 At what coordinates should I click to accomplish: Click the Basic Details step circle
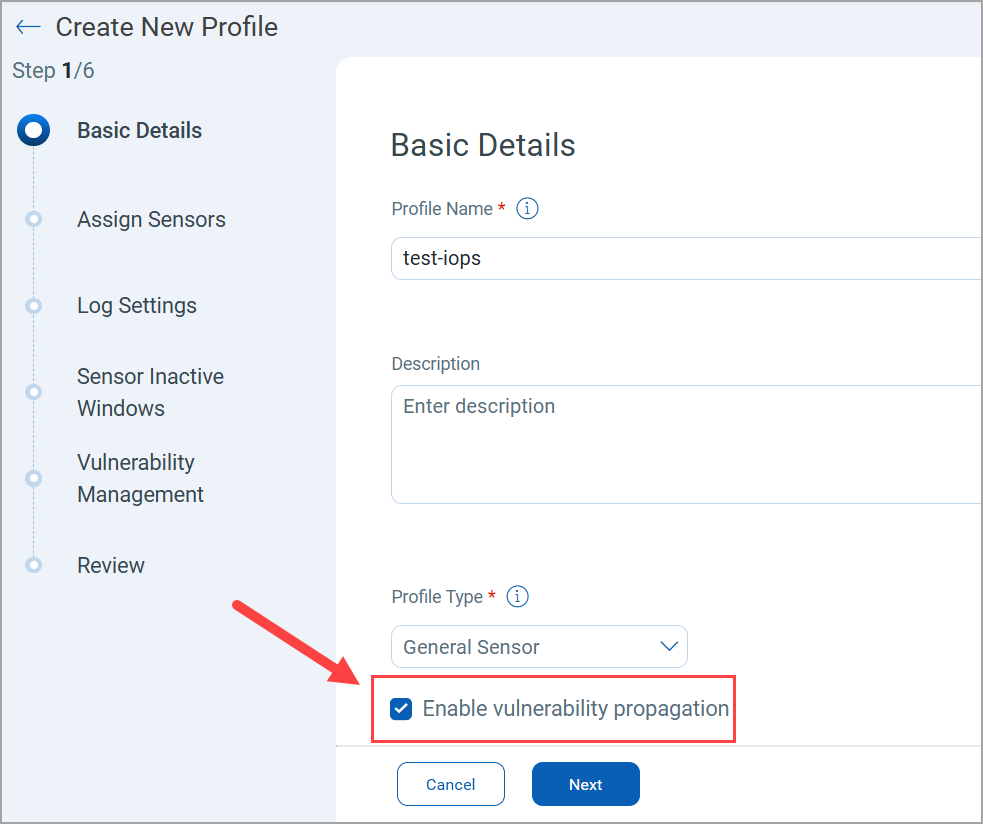(x=34, y=131)
